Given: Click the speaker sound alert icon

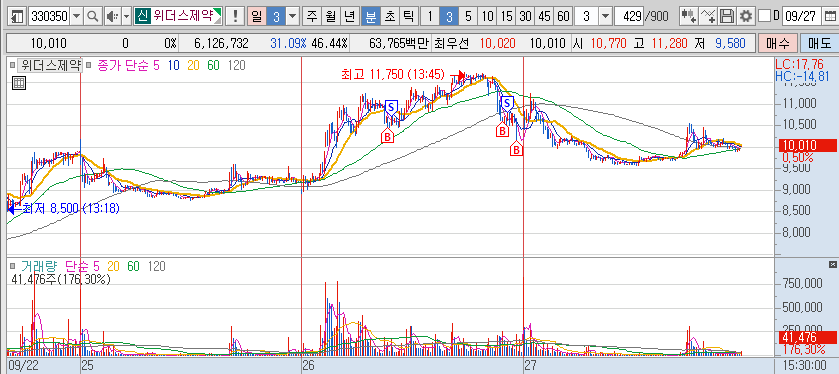Looking at the screenshot, I should pos(112,17).
